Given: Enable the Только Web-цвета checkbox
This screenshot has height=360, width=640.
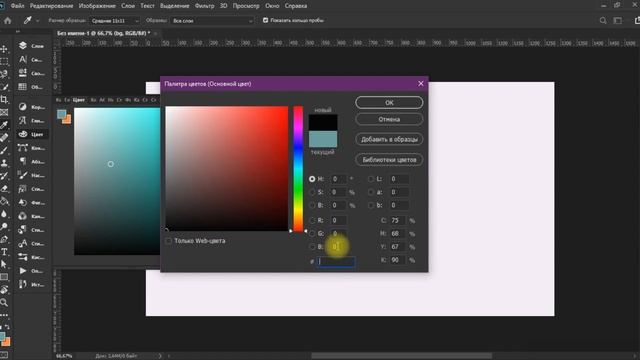Looking at the screenshot, I should click(168, 241).
